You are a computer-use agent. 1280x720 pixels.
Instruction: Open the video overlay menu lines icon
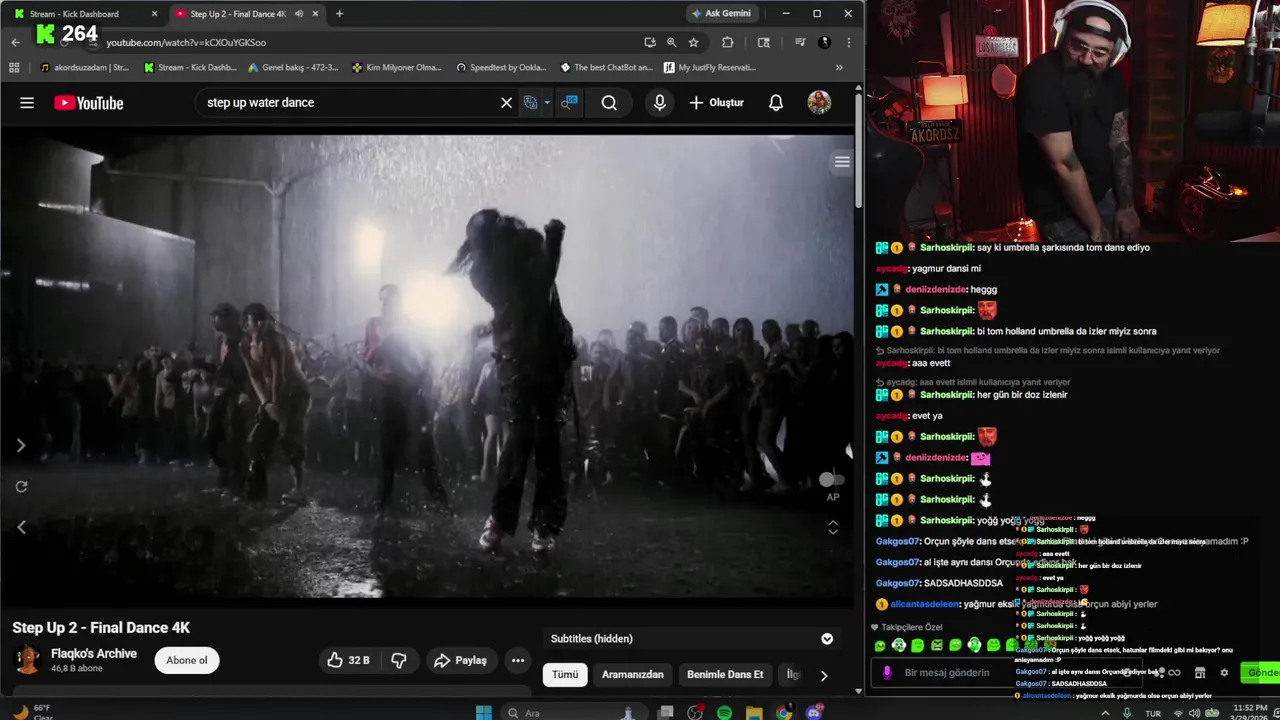(842, 162)
